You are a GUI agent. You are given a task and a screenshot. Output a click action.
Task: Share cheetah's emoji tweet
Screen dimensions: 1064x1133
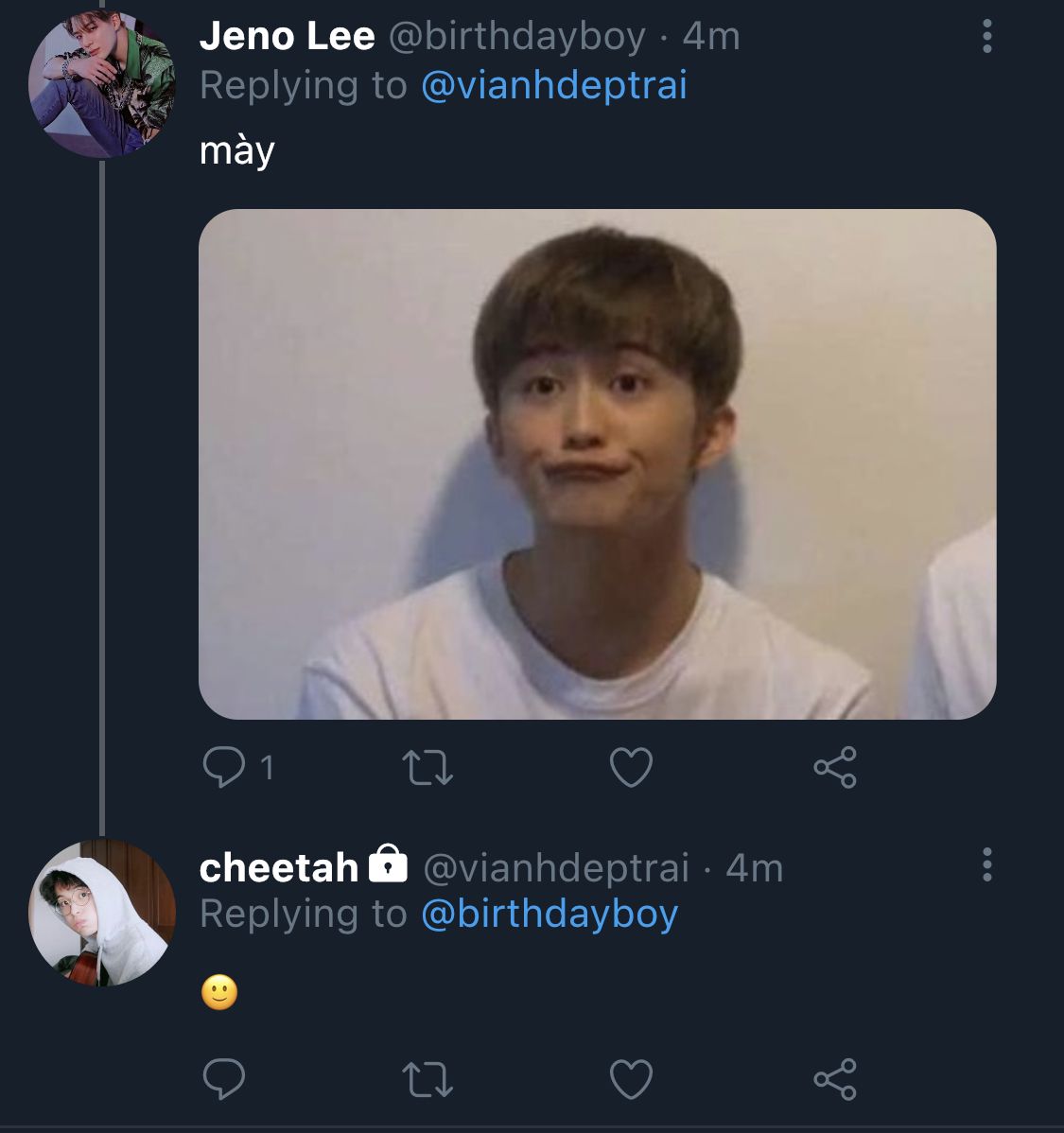coord(835,1078)
